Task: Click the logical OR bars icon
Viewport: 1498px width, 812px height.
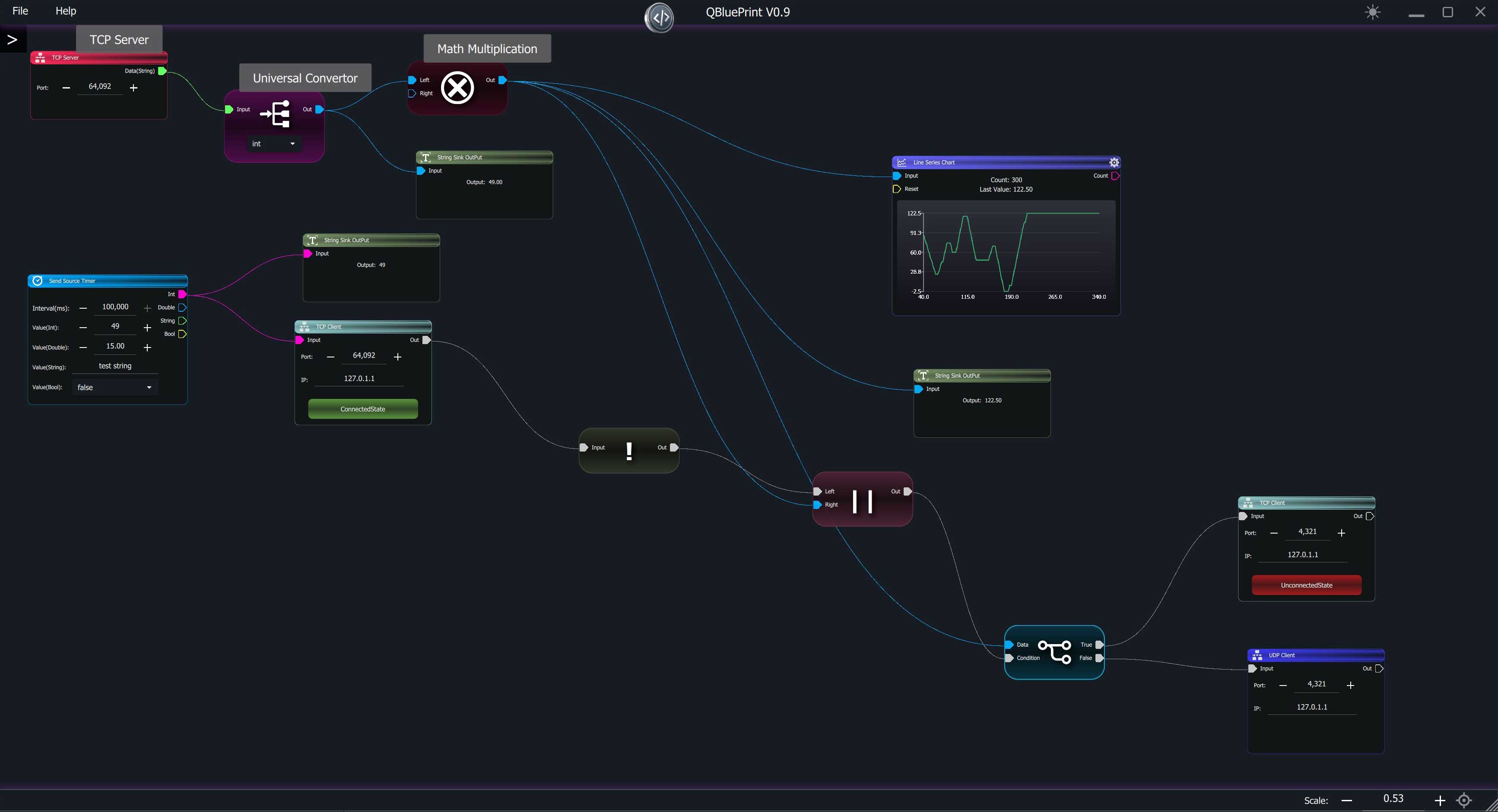Action: 862,501
